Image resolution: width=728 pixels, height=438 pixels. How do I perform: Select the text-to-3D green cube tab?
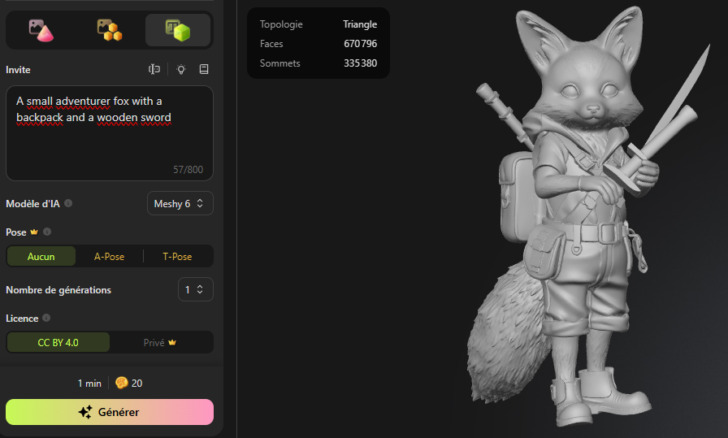click(178, 31)
